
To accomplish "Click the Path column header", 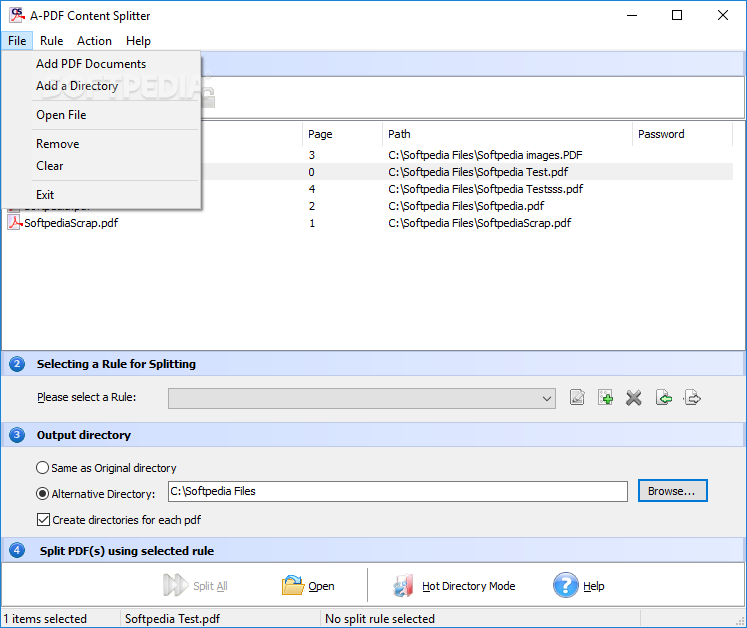I will 507,134.
